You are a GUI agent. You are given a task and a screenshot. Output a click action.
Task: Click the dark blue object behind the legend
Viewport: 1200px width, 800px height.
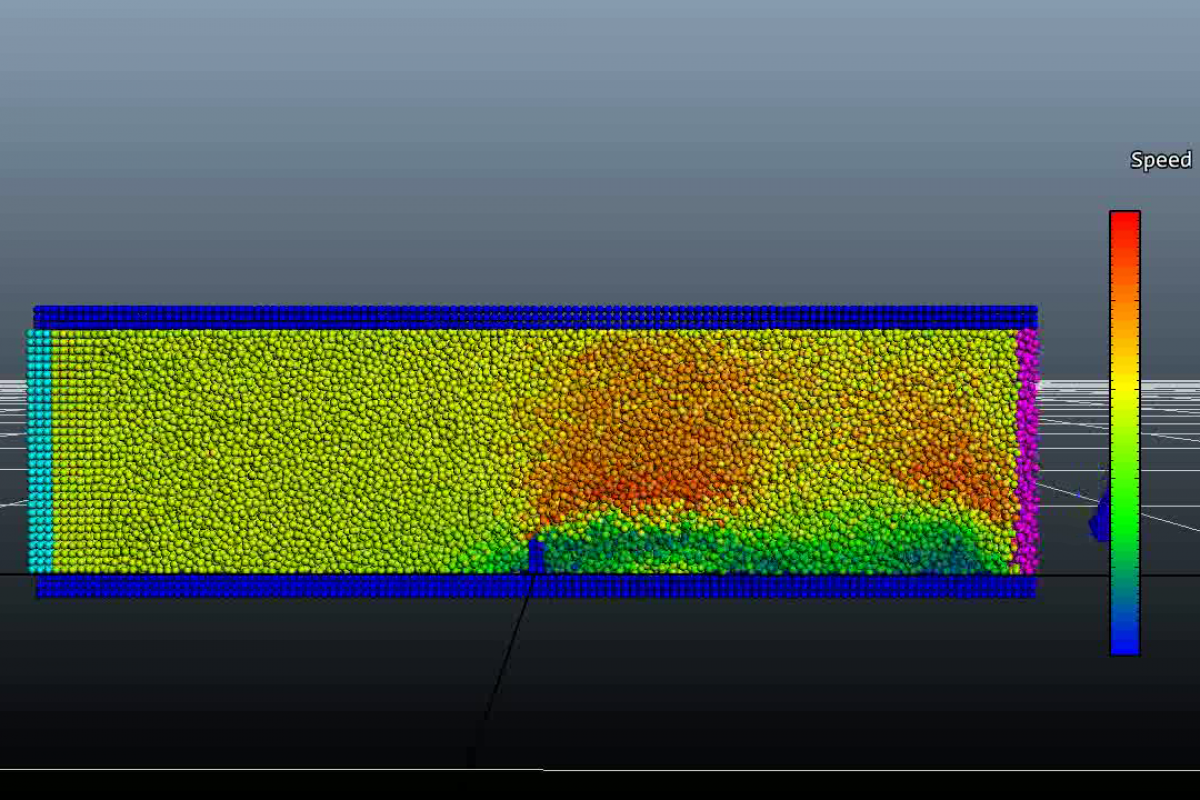coord(1101,517)
